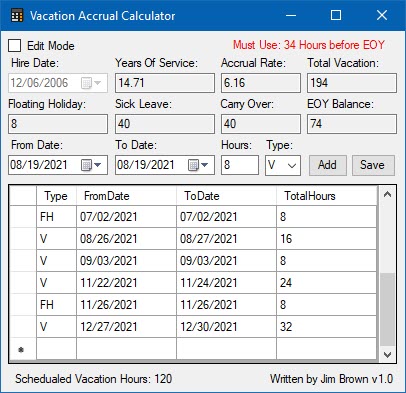
Task: Click the EOY Balance field showing 74
Action: click(352, 124)
